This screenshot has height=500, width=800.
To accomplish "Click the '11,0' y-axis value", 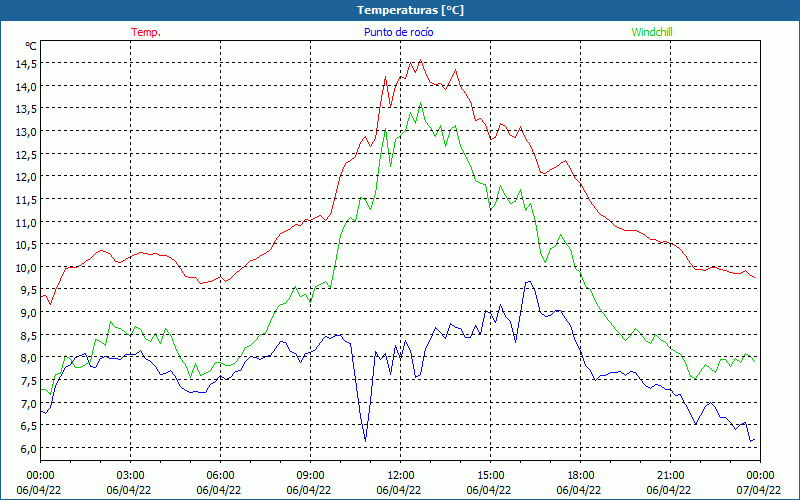I will (x=27, y=222).
